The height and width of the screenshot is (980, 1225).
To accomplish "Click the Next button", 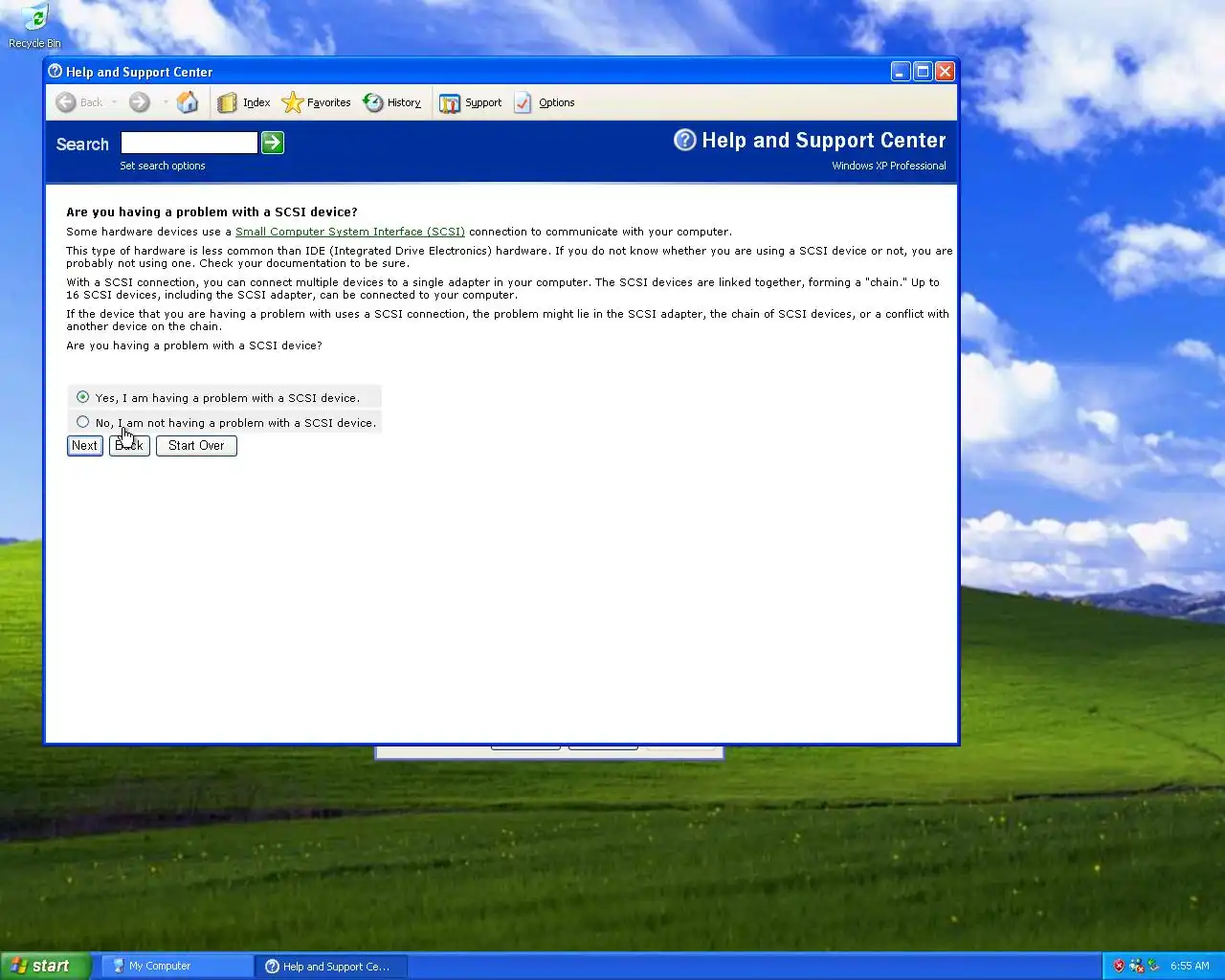I will [x=85, y=446].
